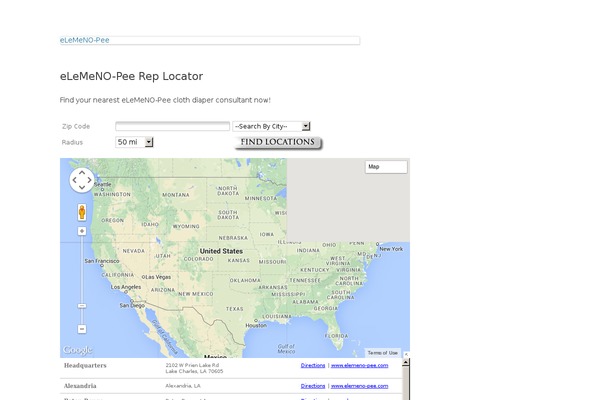The image size is (600, 400).
Task: Open the eLeMeNO-Pee header link
Action: [x=84, y=40]
